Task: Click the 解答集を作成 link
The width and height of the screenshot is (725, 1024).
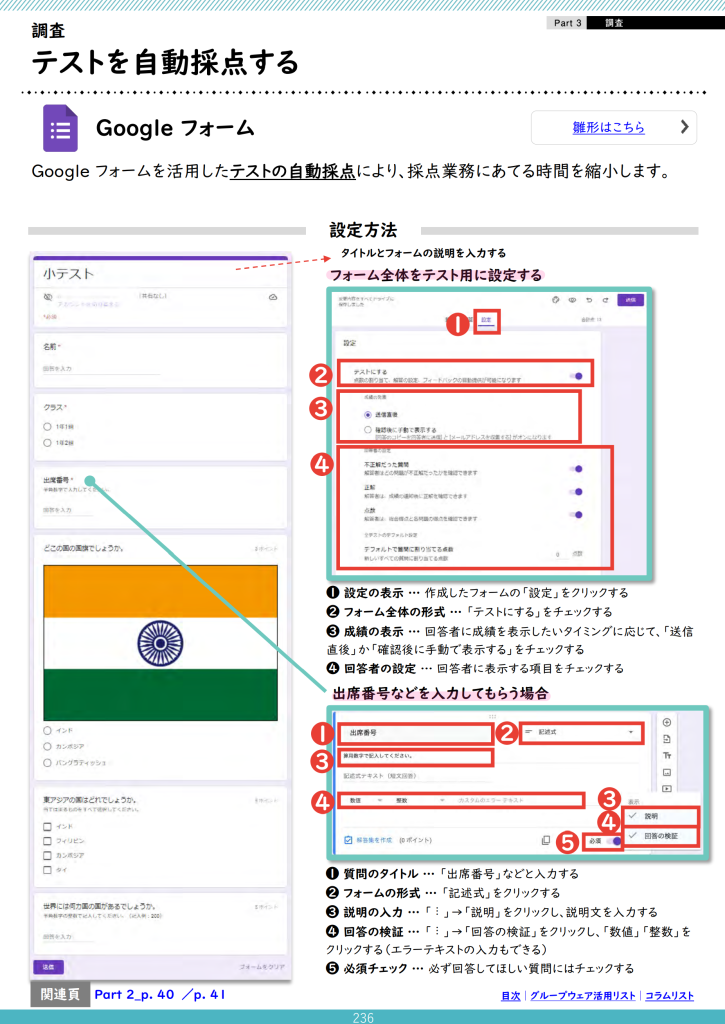Action: pos(374,840)
